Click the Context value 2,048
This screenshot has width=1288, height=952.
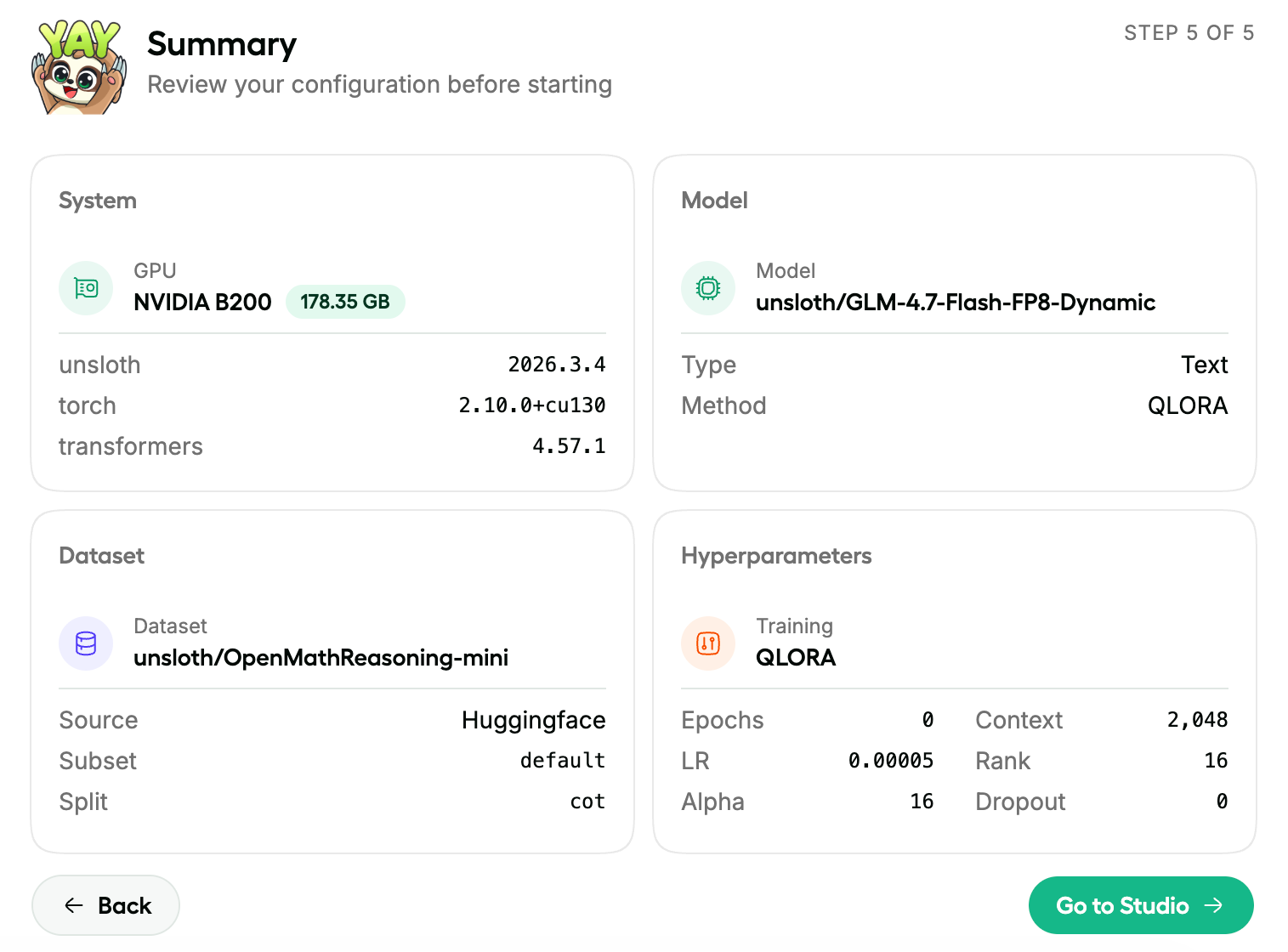1197,720
